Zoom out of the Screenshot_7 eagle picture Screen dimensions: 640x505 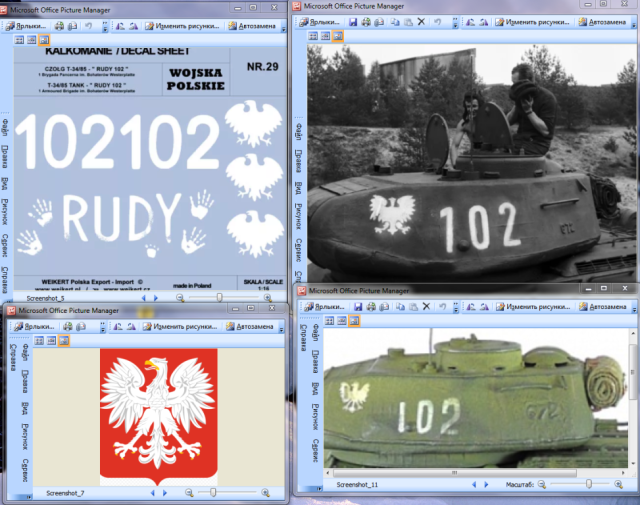[189, 493]
